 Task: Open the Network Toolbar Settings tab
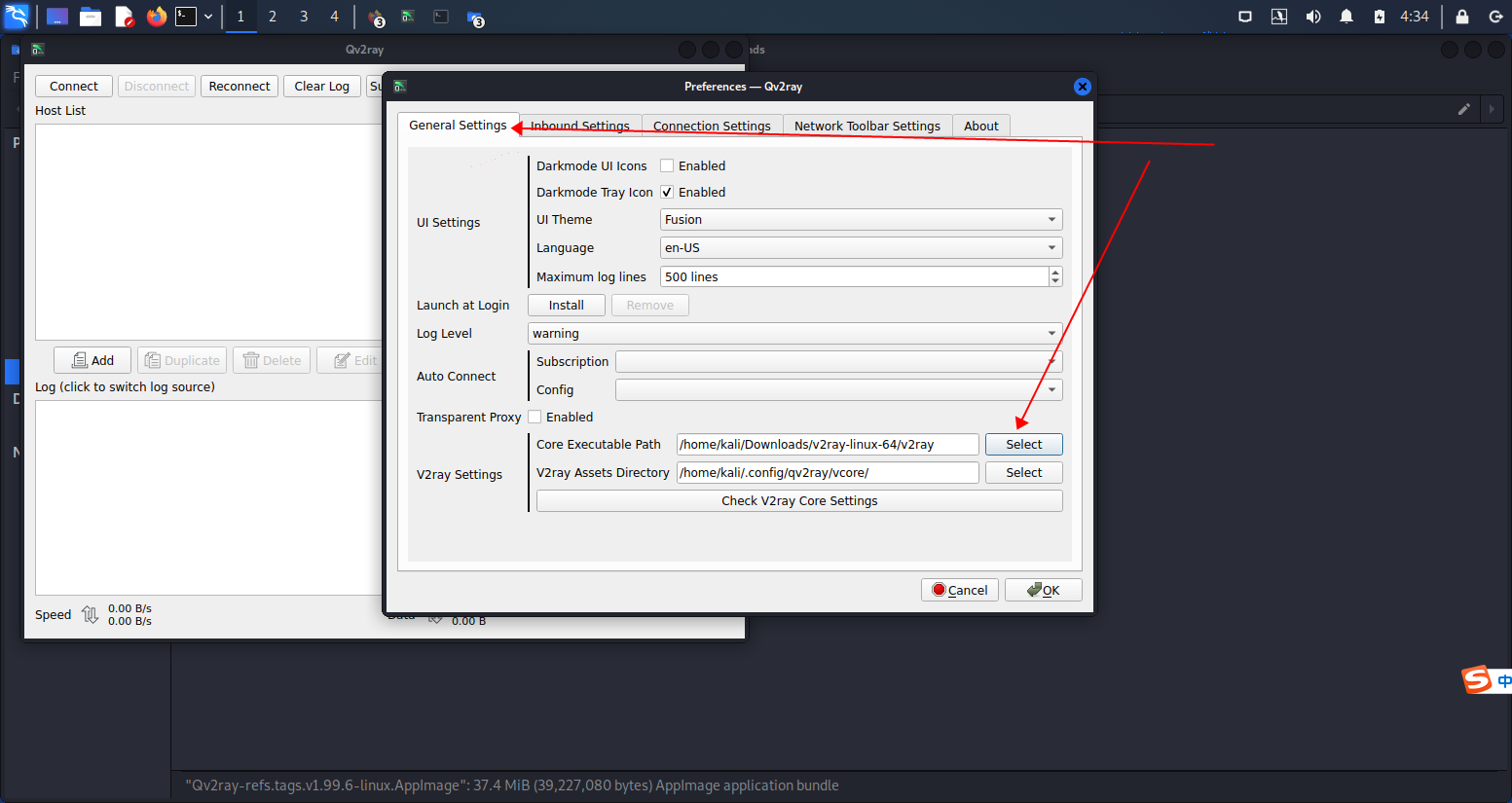867,126
